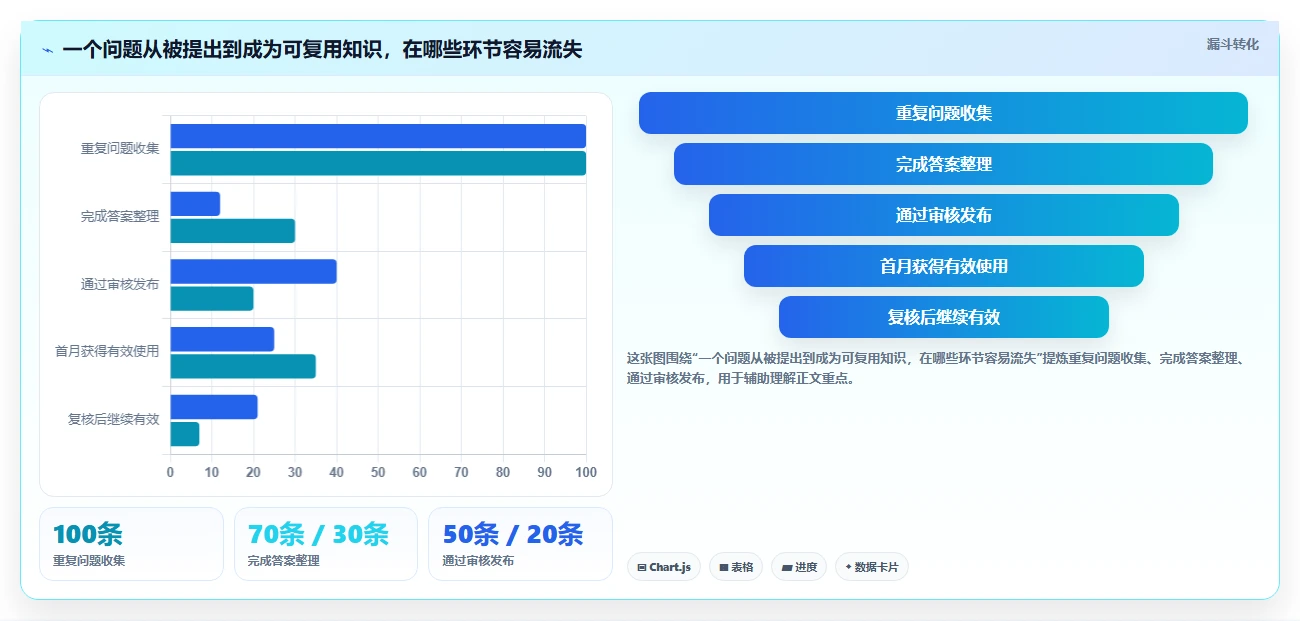Click the teal bar for 复核后继续有效
The image size is (1300, 621).
[185, 434]
